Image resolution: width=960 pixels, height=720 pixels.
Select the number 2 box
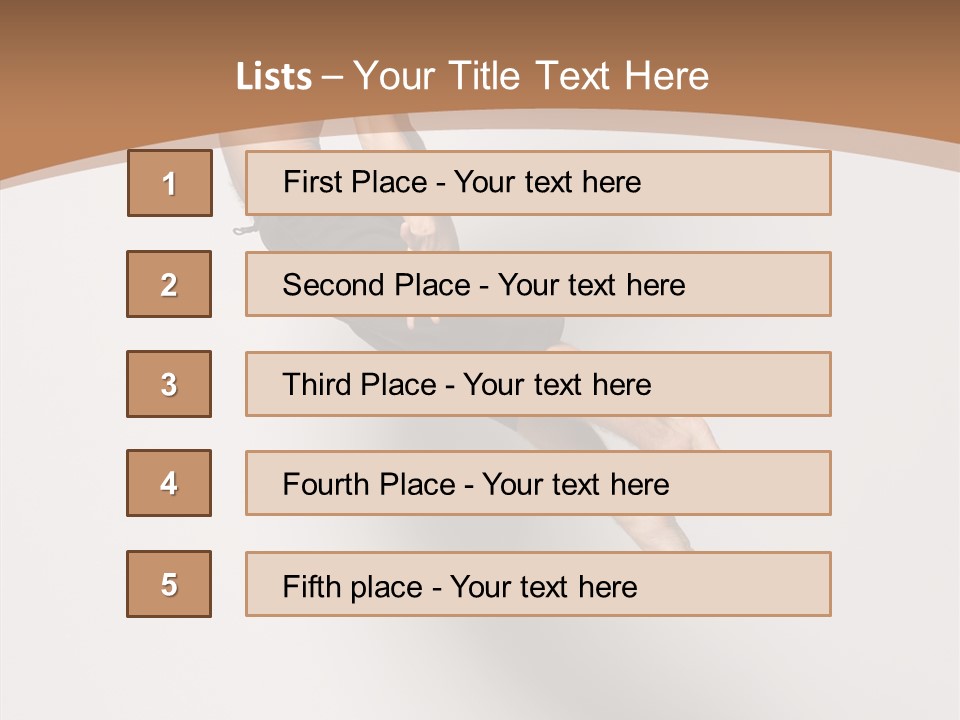pos(169,284)
